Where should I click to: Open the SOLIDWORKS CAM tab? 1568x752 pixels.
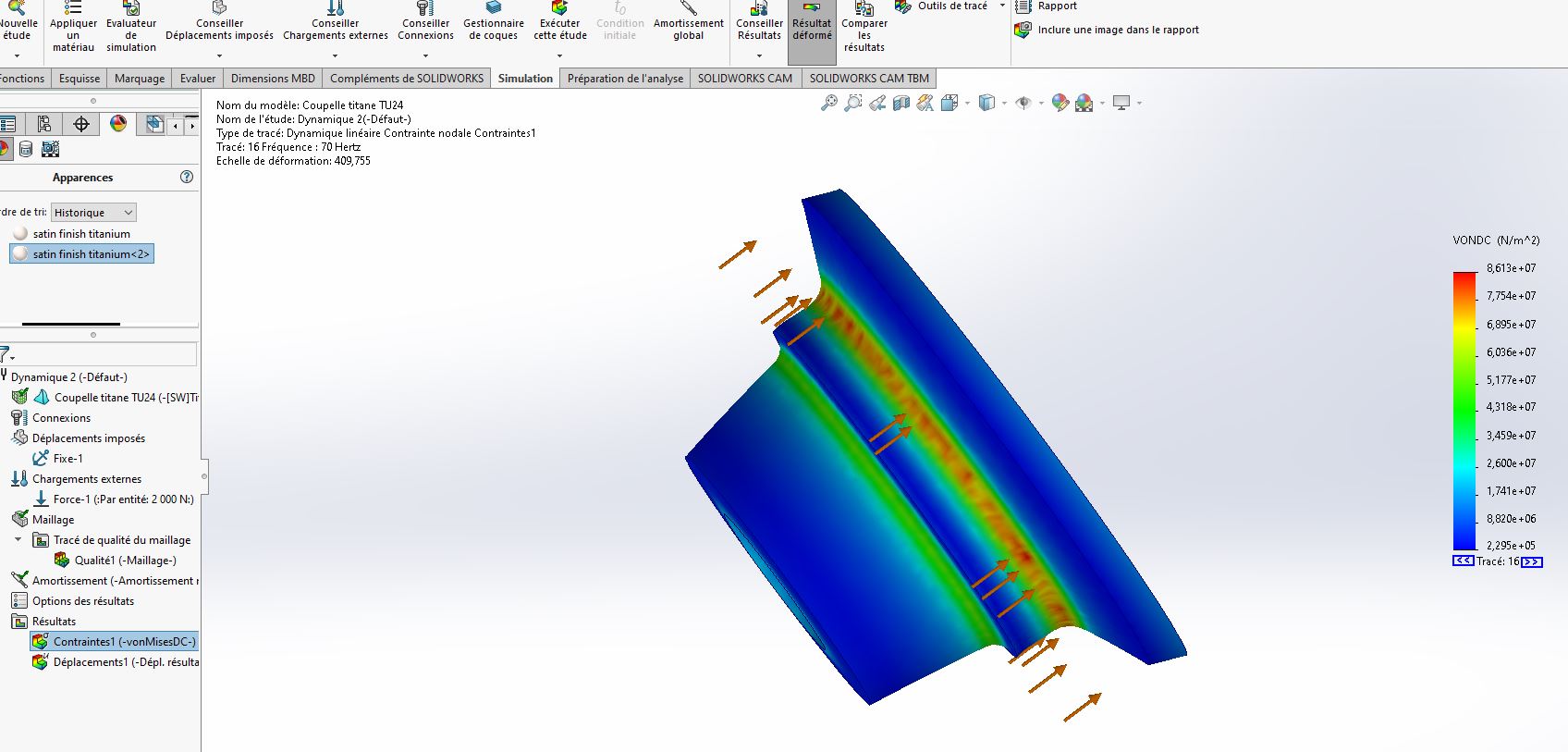pos(744,79)
